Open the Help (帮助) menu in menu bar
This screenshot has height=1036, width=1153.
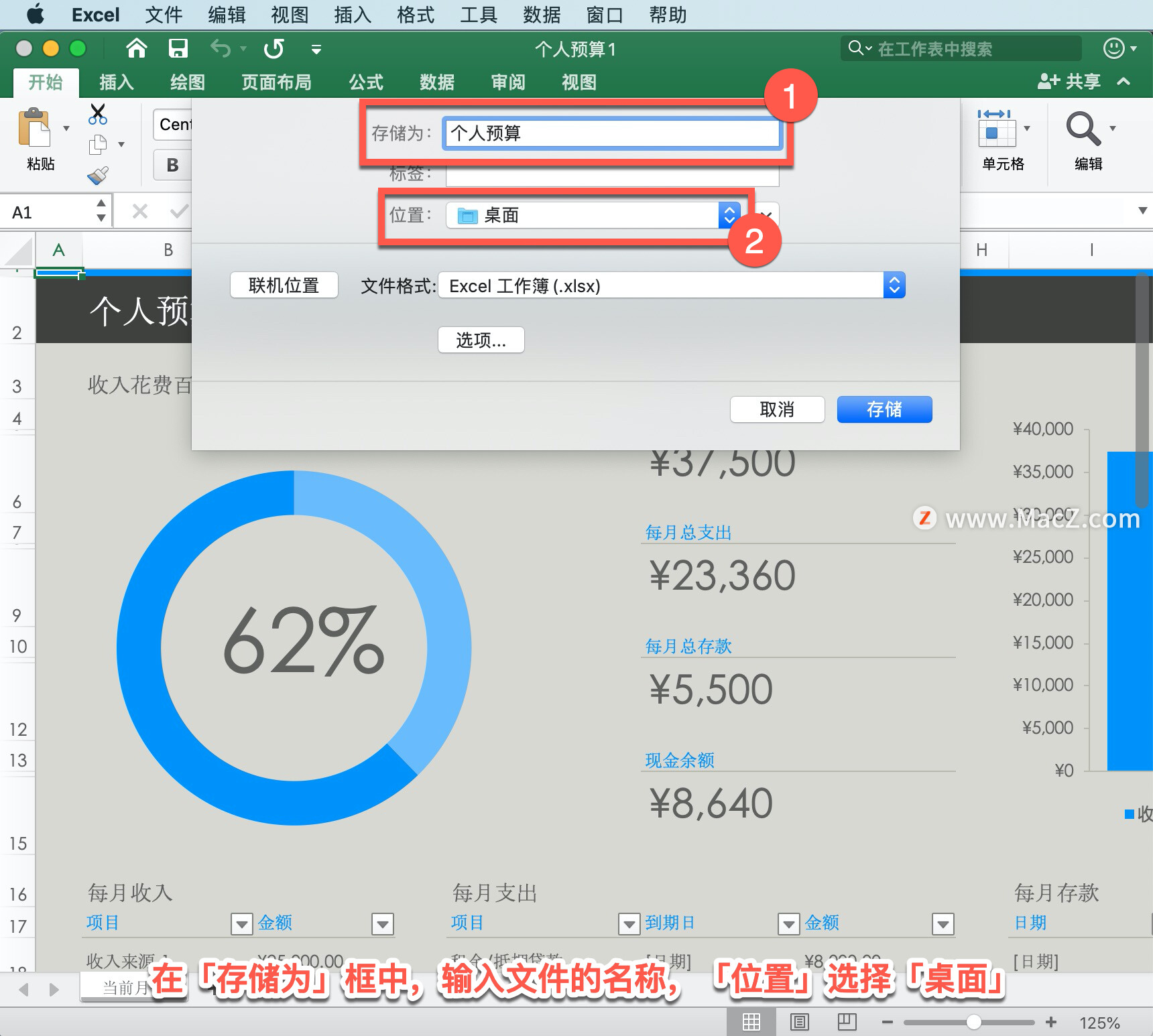(x=668, y=15)
